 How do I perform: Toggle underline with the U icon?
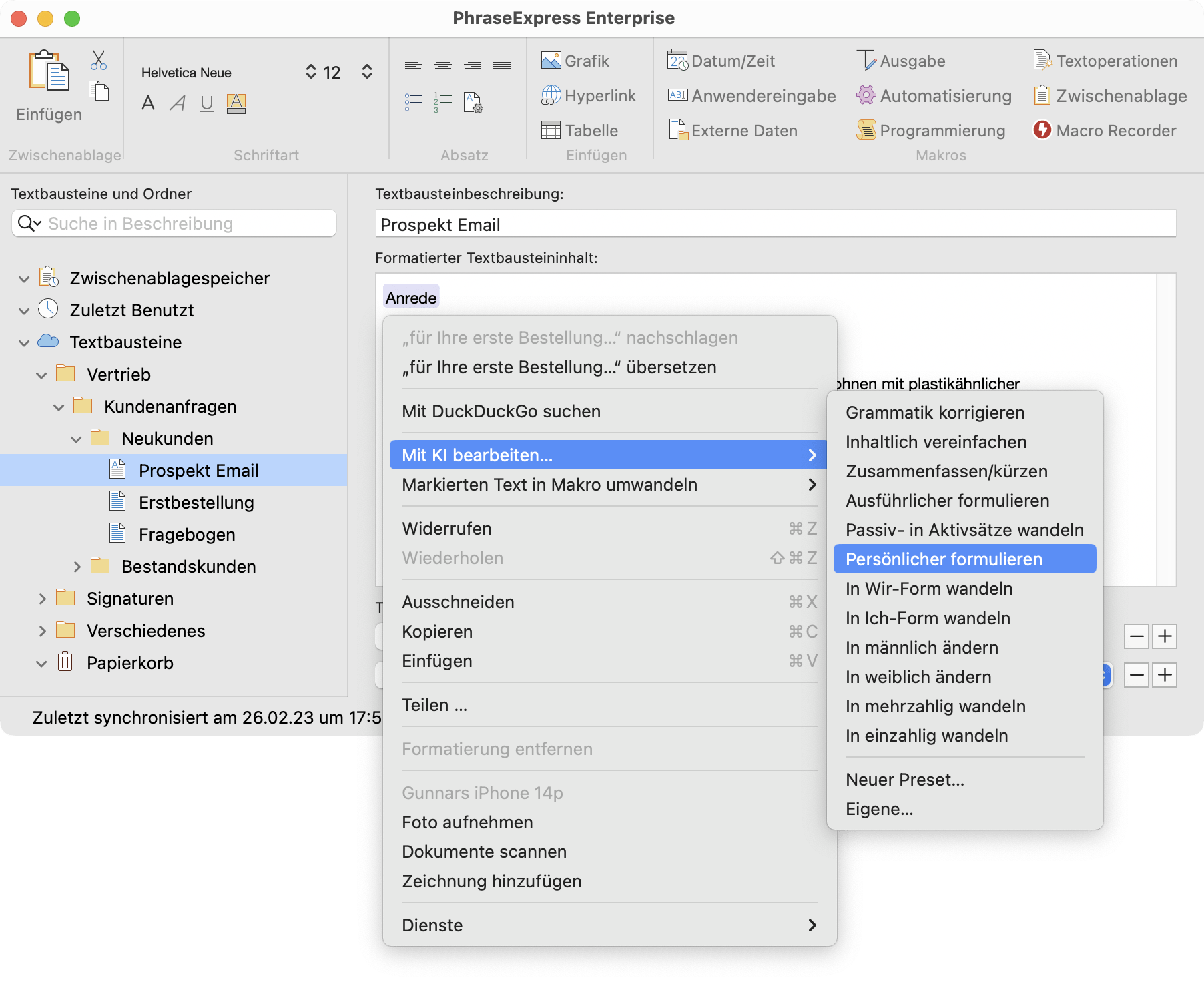pos(207,103)
